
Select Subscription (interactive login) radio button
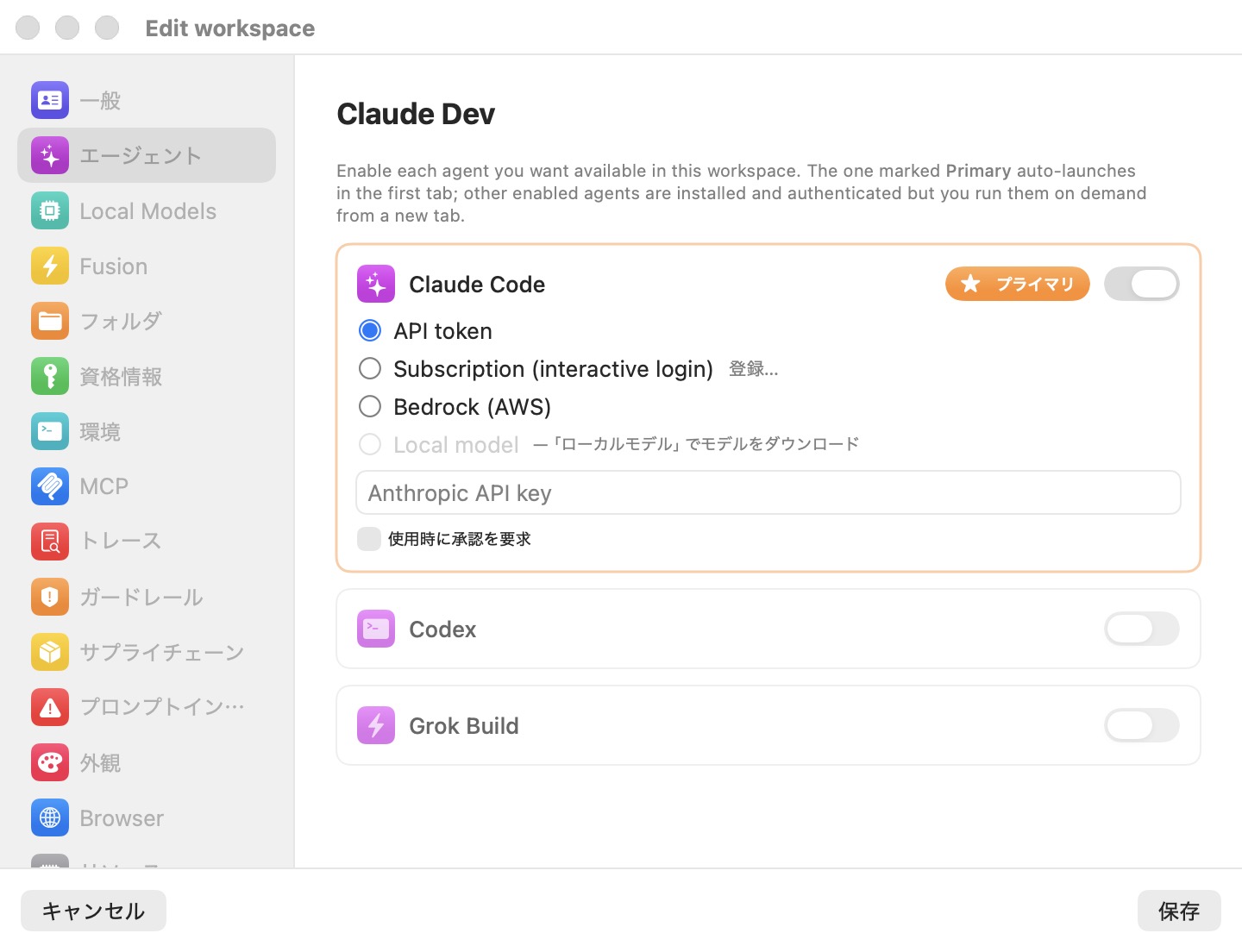click(370, 368)
